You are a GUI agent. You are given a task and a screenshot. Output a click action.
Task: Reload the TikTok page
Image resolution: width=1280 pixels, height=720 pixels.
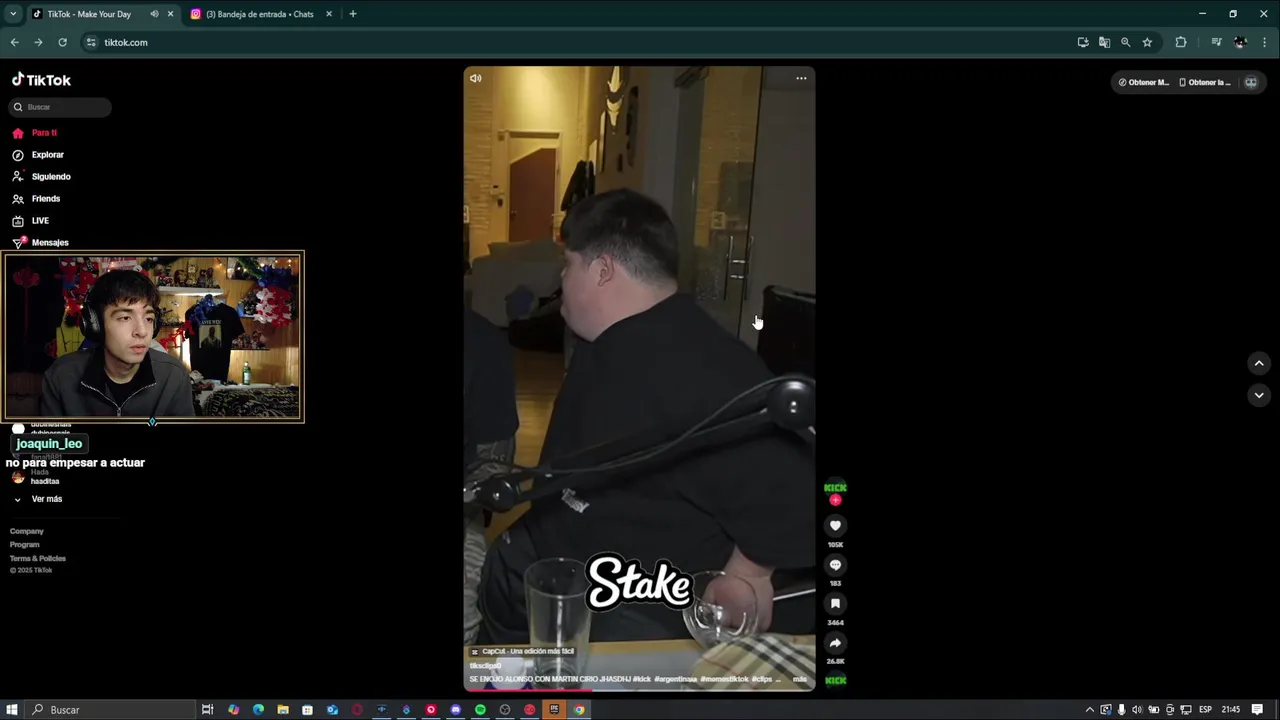(62, 42)
